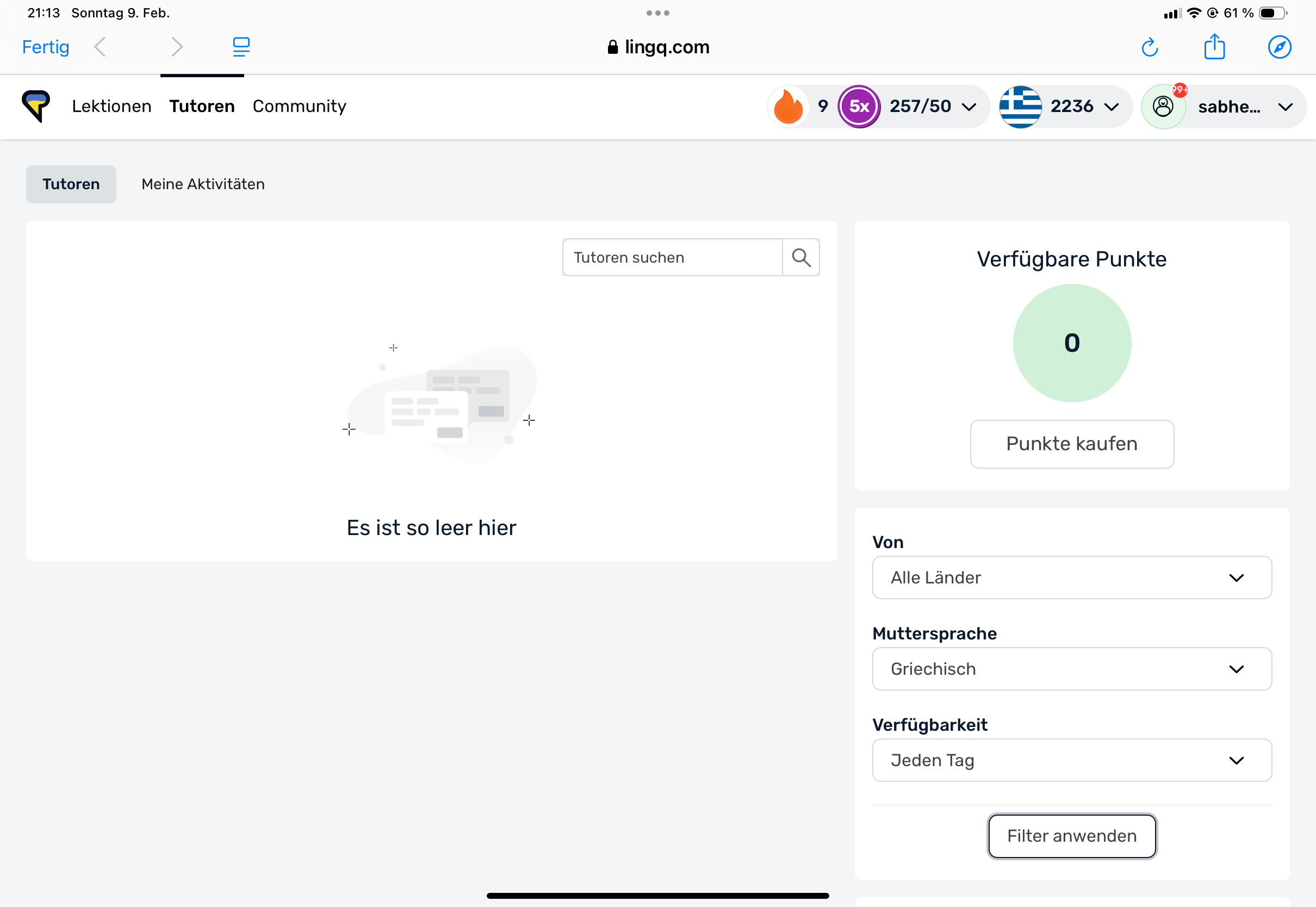1316x907 pixels.
Task: Tap the battery icon in status bar
Action: [x=1273, y=13]
